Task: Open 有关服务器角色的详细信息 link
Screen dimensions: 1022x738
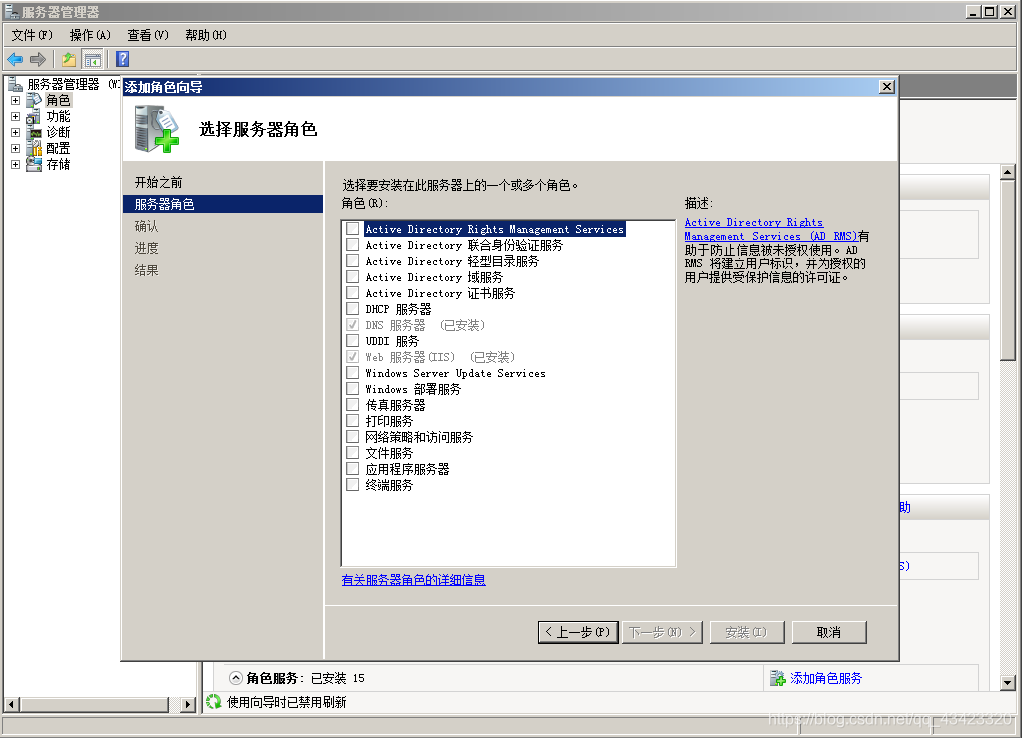Action: click(413, 580)
